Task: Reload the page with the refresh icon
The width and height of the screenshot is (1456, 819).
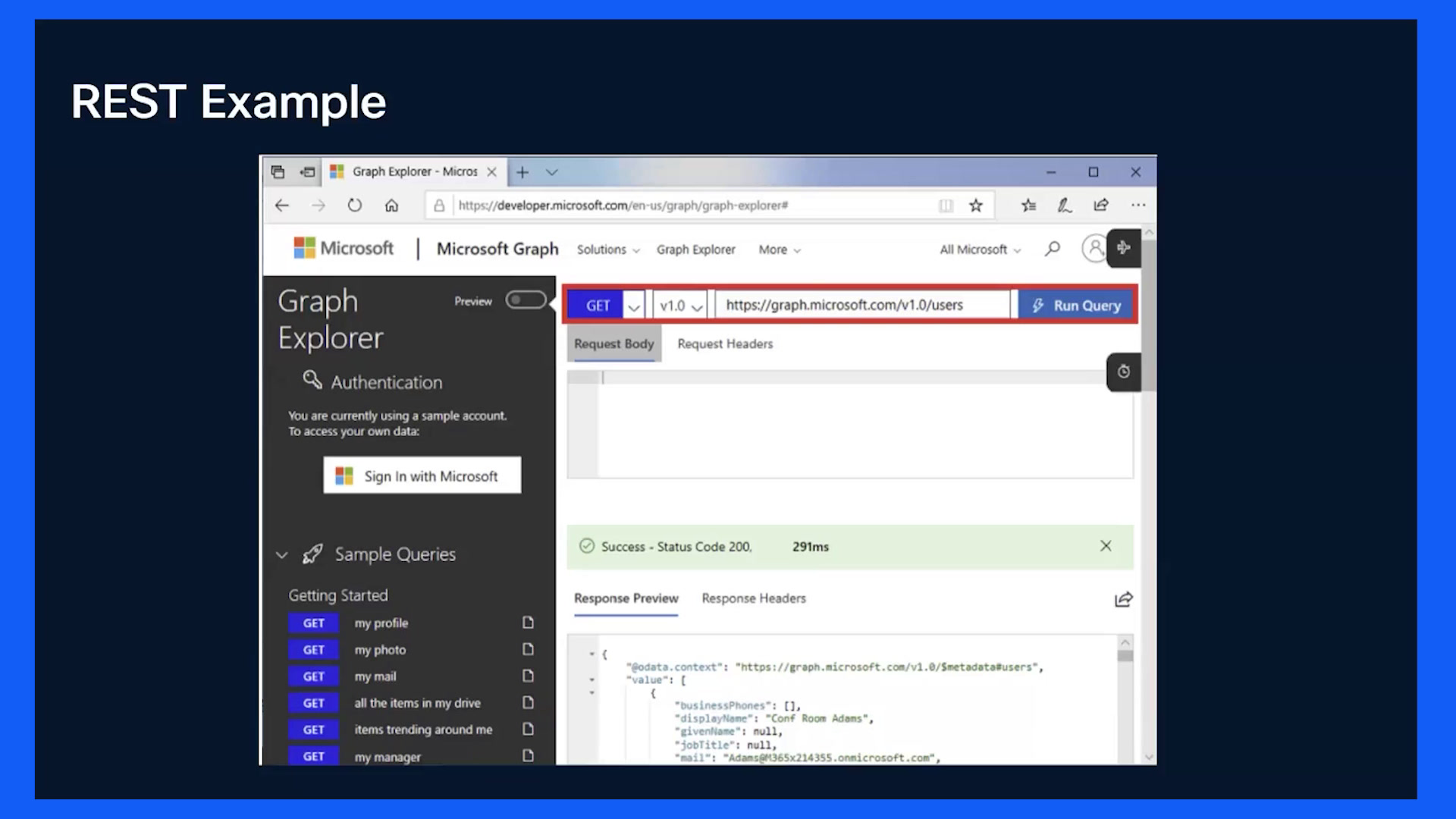Action: [354, 206]
